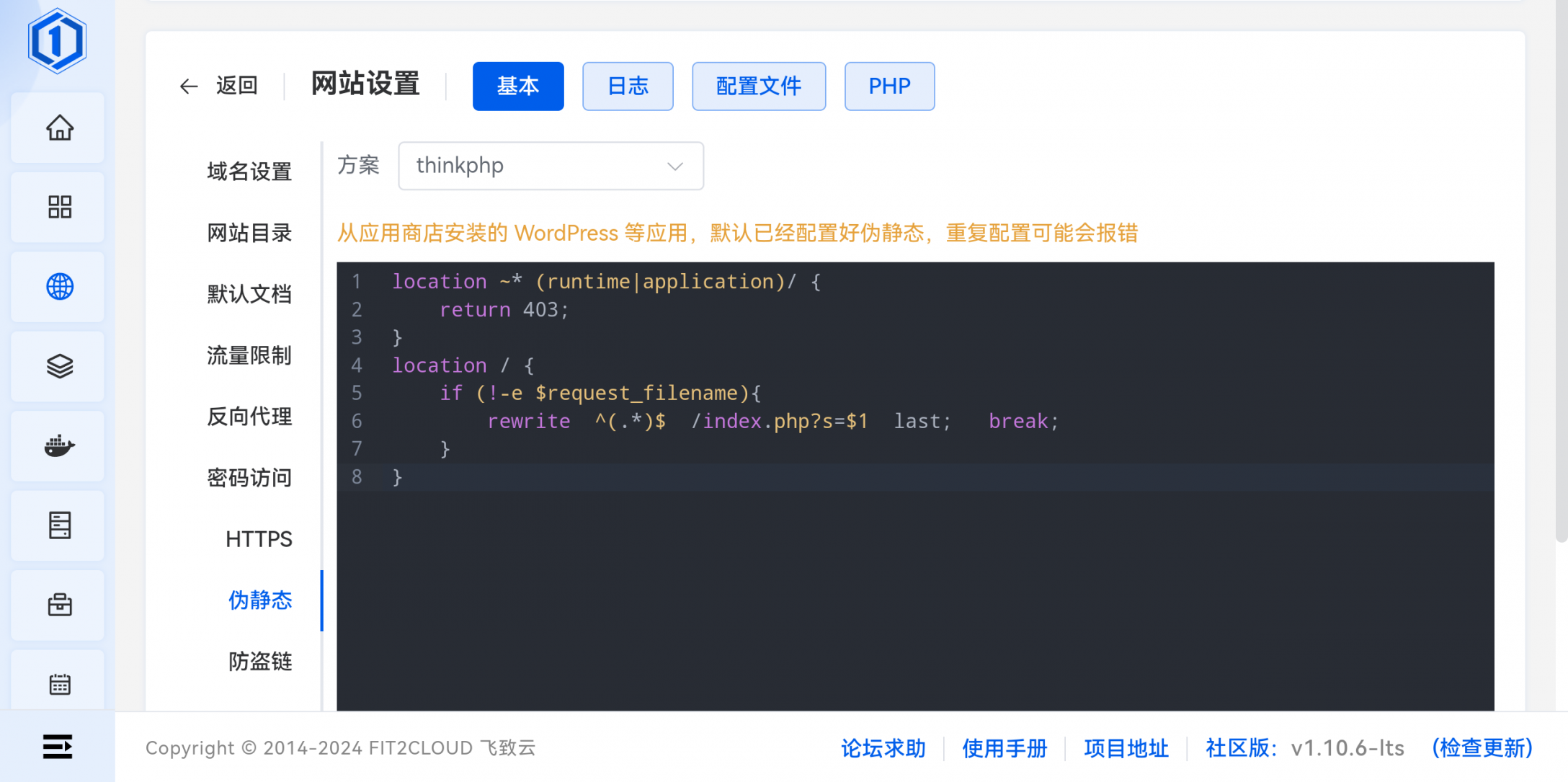Open the 使用手册 footer link

[1004, 748]
